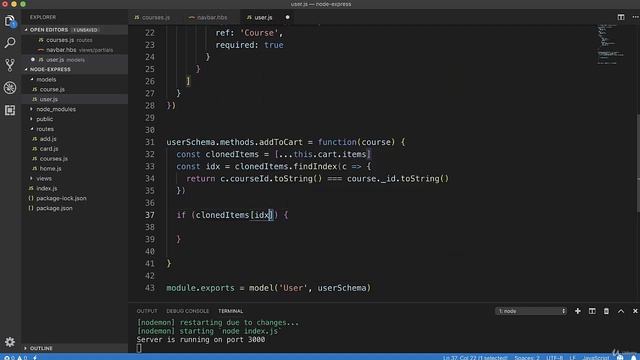Image resolution: width=640 pixels, height=360 pixels.
Task: Change line endings via LF status item
Action: point(572,357)
